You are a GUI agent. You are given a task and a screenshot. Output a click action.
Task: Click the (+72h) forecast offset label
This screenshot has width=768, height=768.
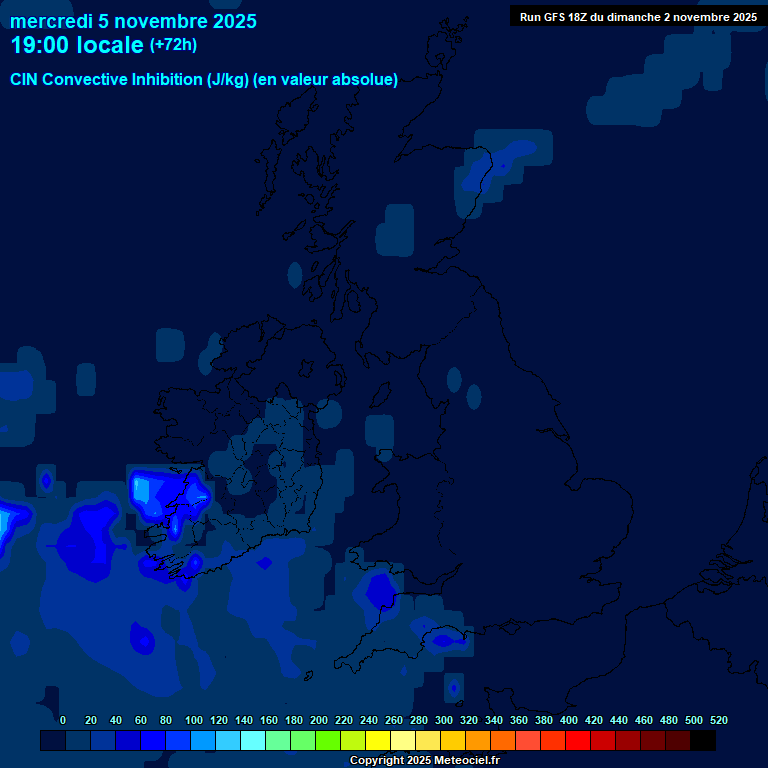[x=173, y=45]
